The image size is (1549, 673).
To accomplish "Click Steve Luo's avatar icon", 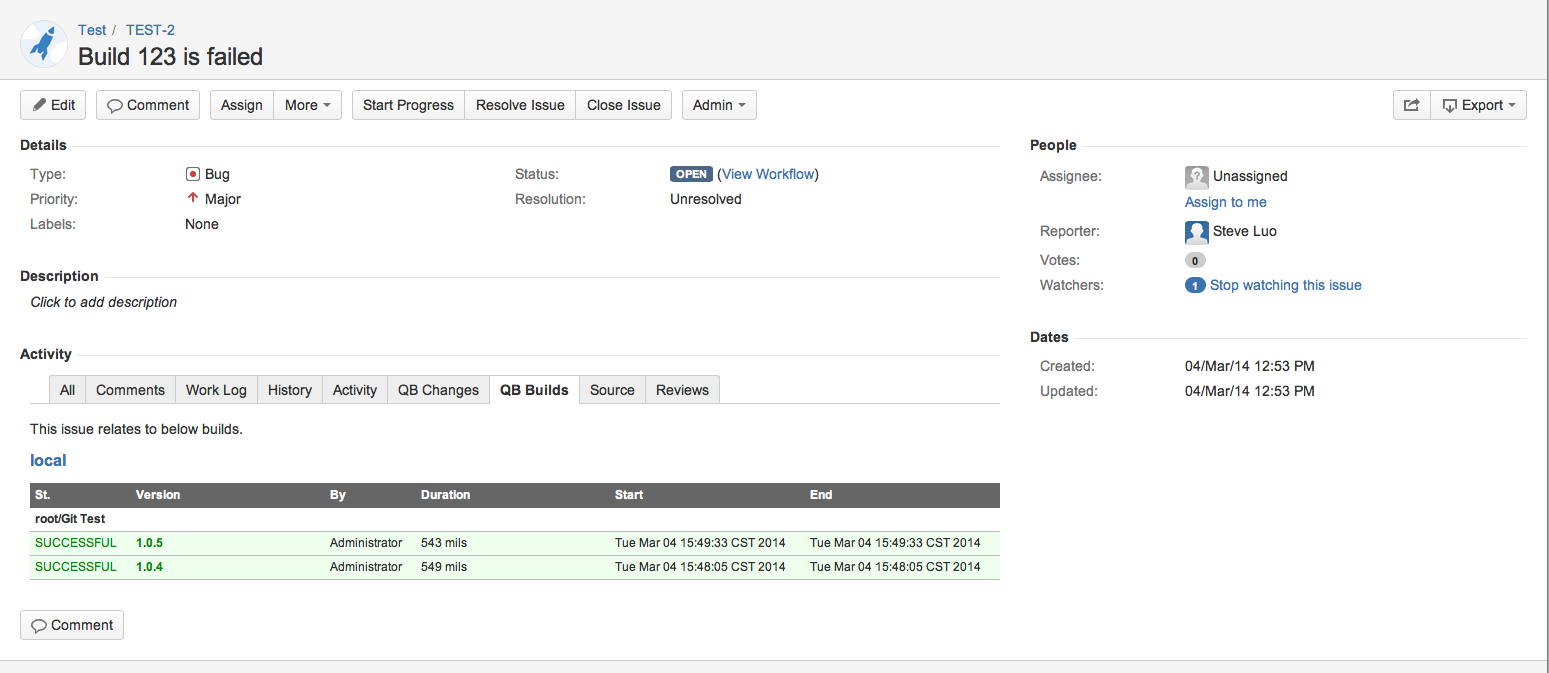I will coord(1196,232).
